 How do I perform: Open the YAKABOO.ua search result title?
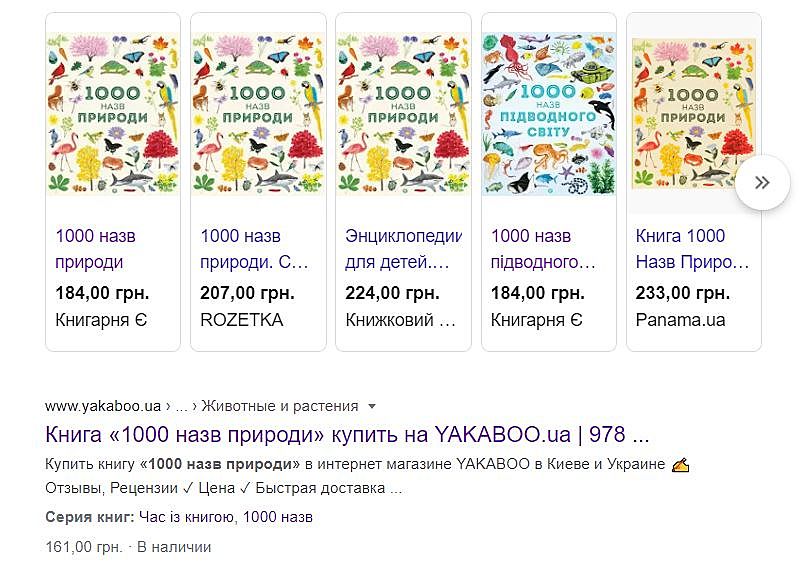click(x=348, y=435)
